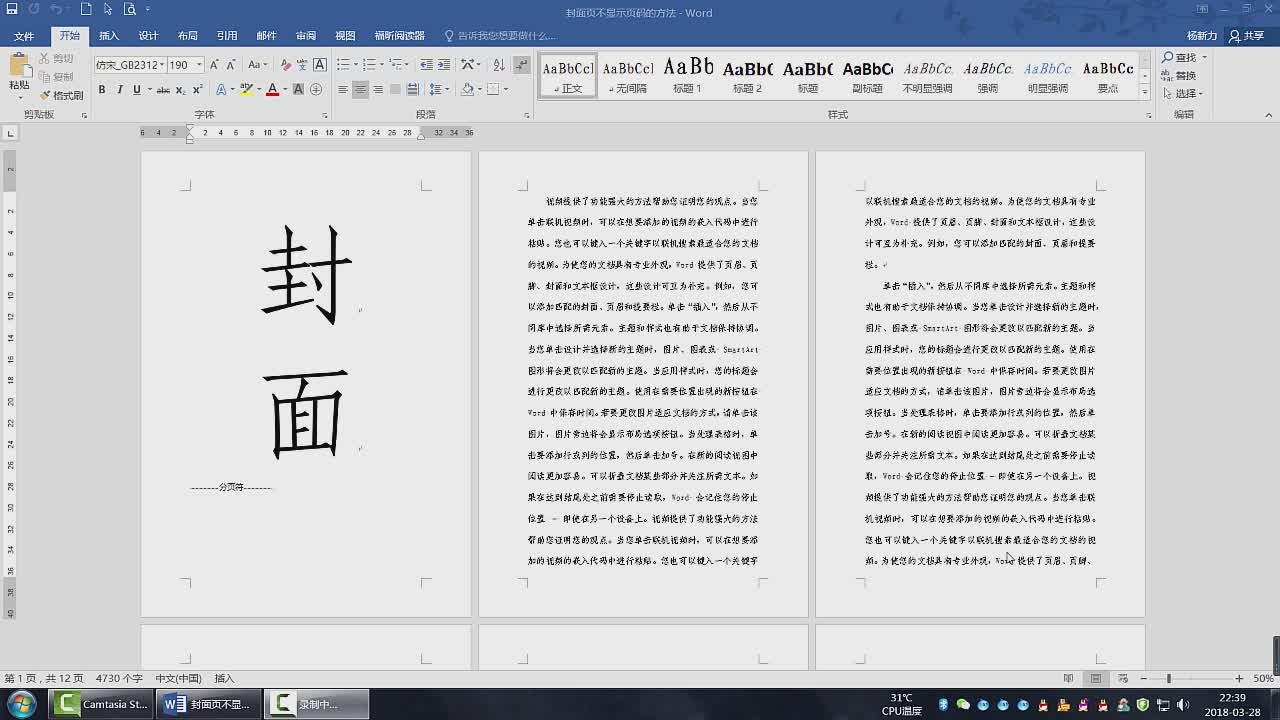Image resolution: width=1280 pixels, height=720 pixels.
Task: Click the Format Painter (格式刷) button
Action: [61, 95]
